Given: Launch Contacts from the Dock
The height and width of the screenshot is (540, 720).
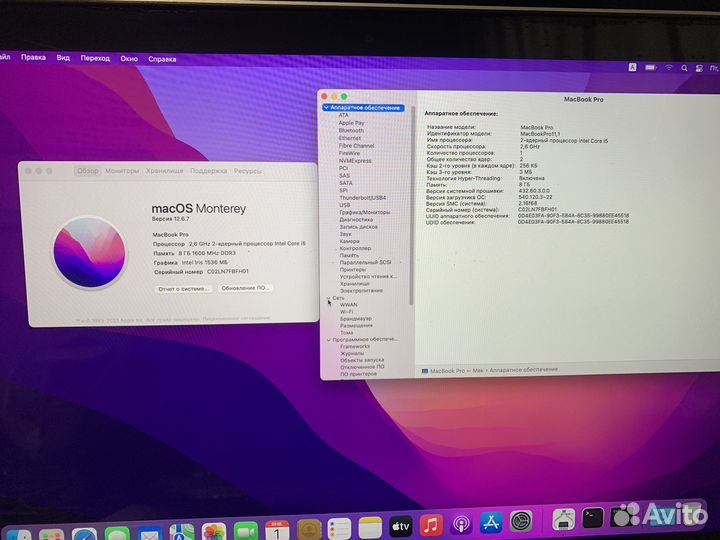Looking at the screenshot, I should click(x=309, y=529).
